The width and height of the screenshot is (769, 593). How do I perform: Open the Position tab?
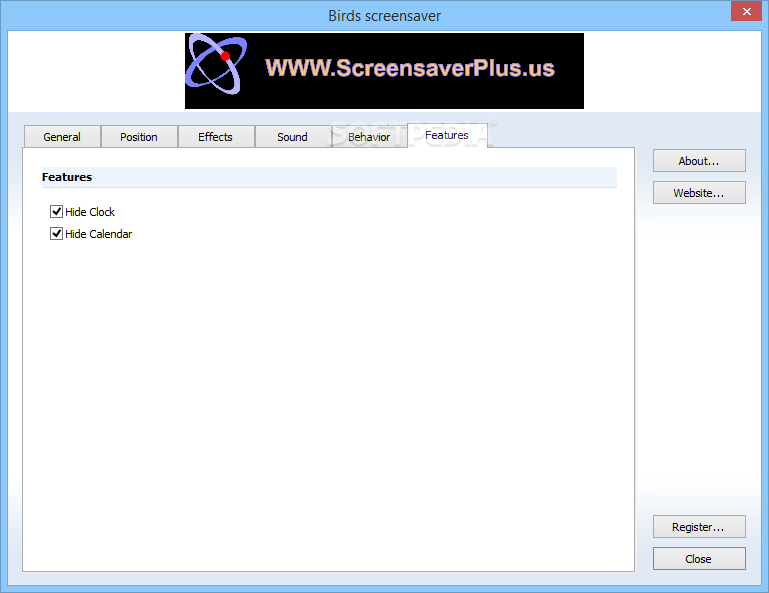(x=139, y=137)
